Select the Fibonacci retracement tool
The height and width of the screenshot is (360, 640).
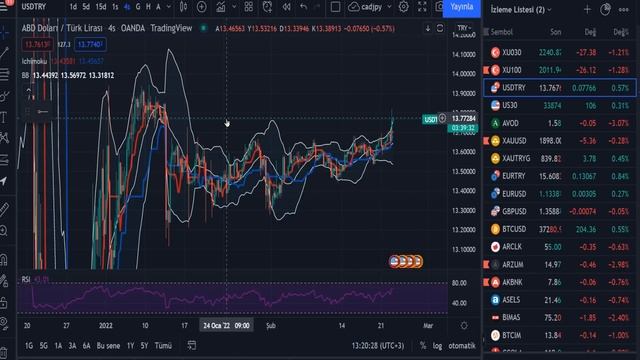(x=4, y=74)
